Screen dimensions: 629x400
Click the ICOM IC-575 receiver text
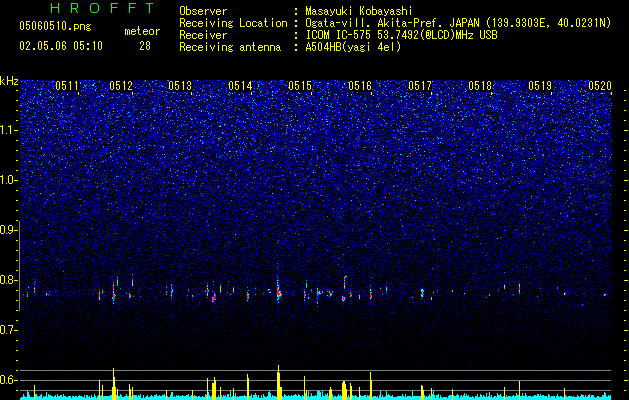[x=401, y=36]
